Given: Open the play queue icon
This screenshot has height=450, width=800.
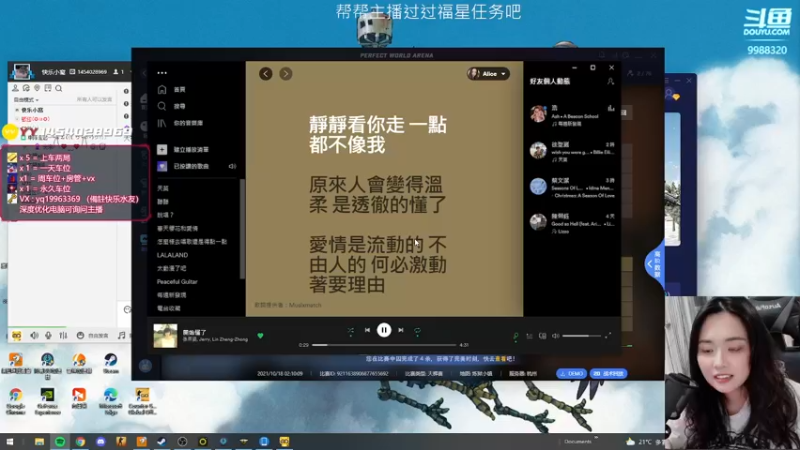Looking at the screenshot, I should pos(529,336).
